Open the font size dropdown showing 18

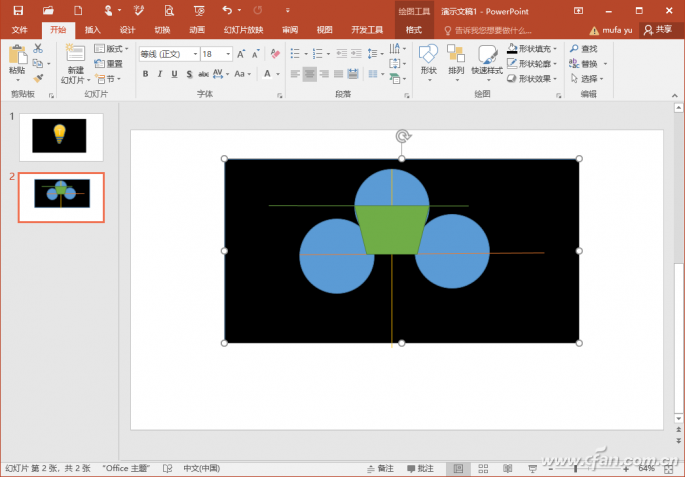(229, 54)
